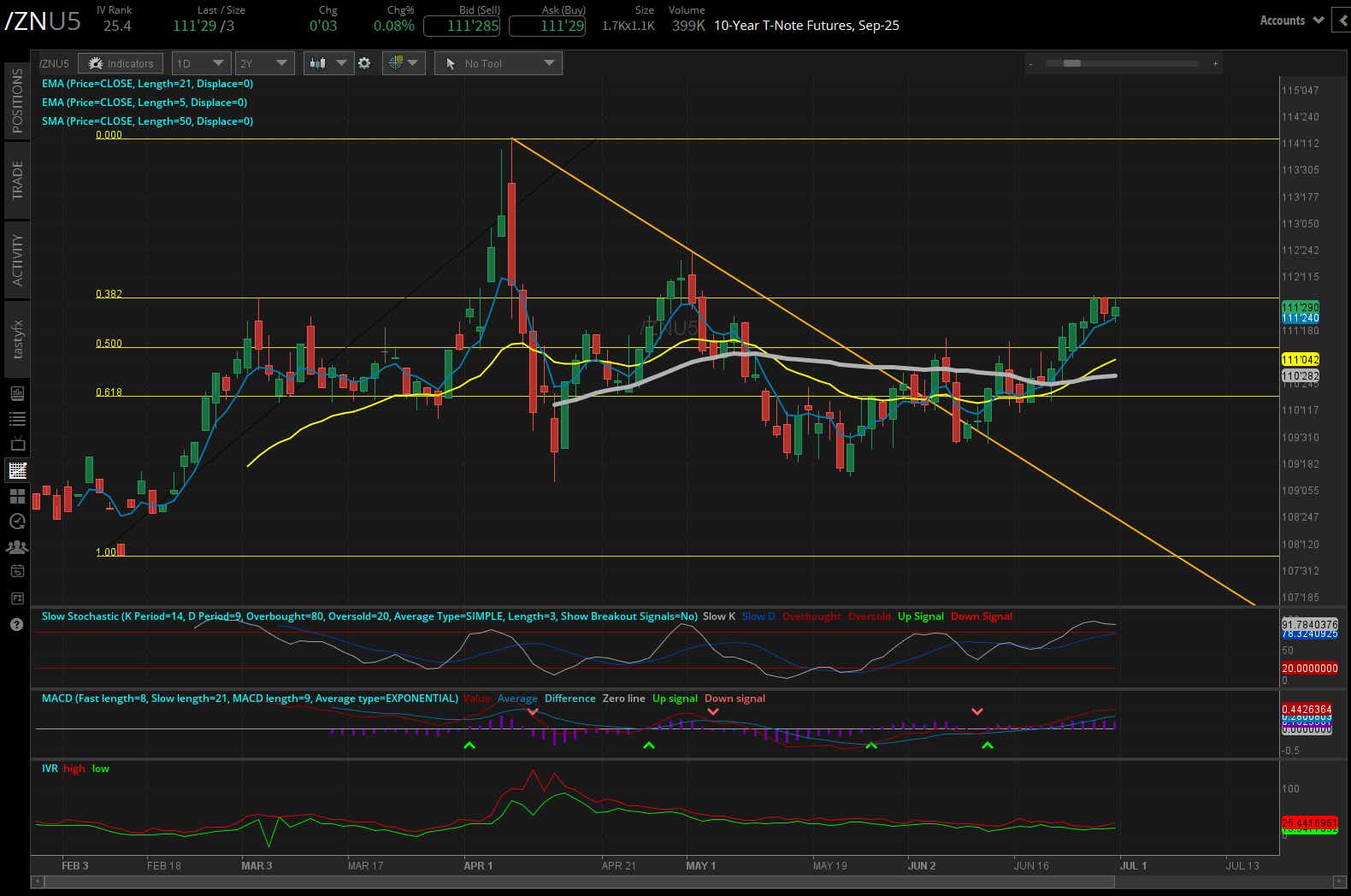1351x896 pixels.
Task: Click the chart zoom slider thumb
Action: 1072,63
